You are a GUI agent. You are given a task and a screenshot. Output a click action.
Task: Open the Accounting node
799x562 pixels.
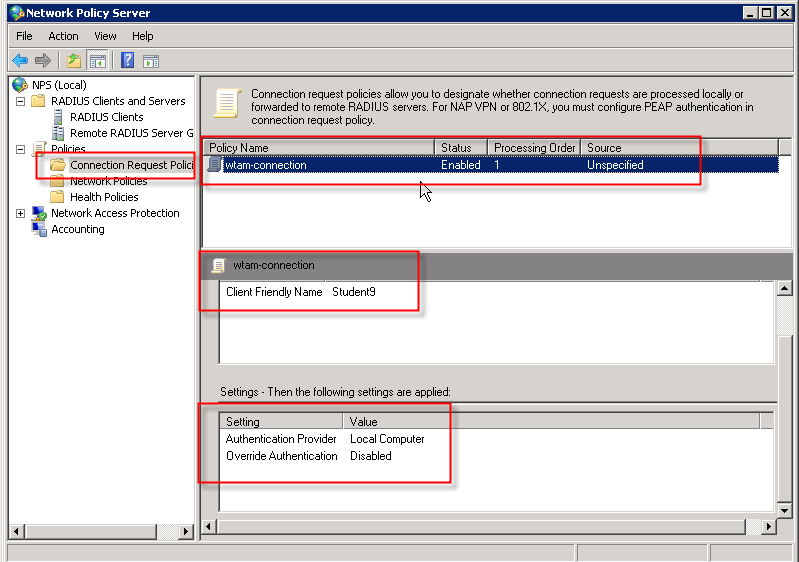click(77, 229)
